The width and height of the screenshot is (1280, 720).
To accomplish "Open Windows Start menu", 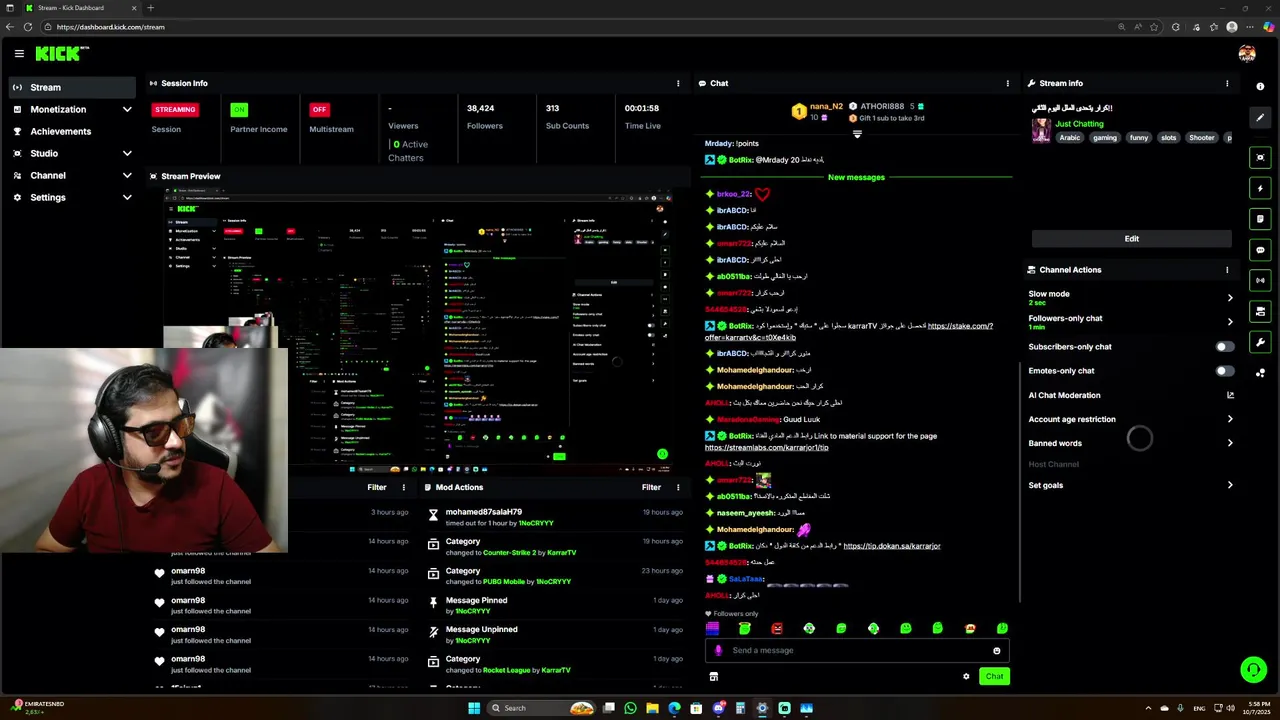I will tap(474, 708).
